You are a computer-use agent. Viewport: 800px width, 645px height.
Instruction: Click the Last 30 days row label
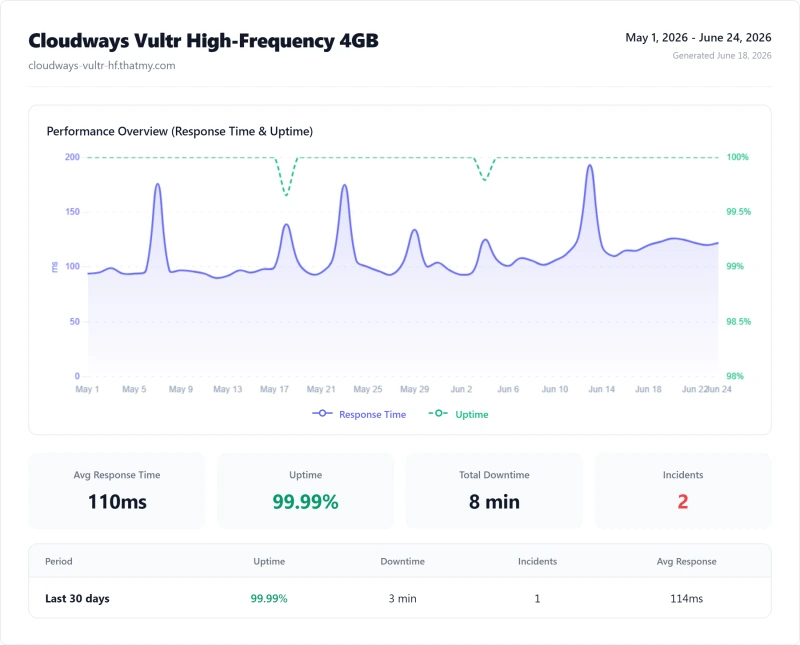(77, 599)
